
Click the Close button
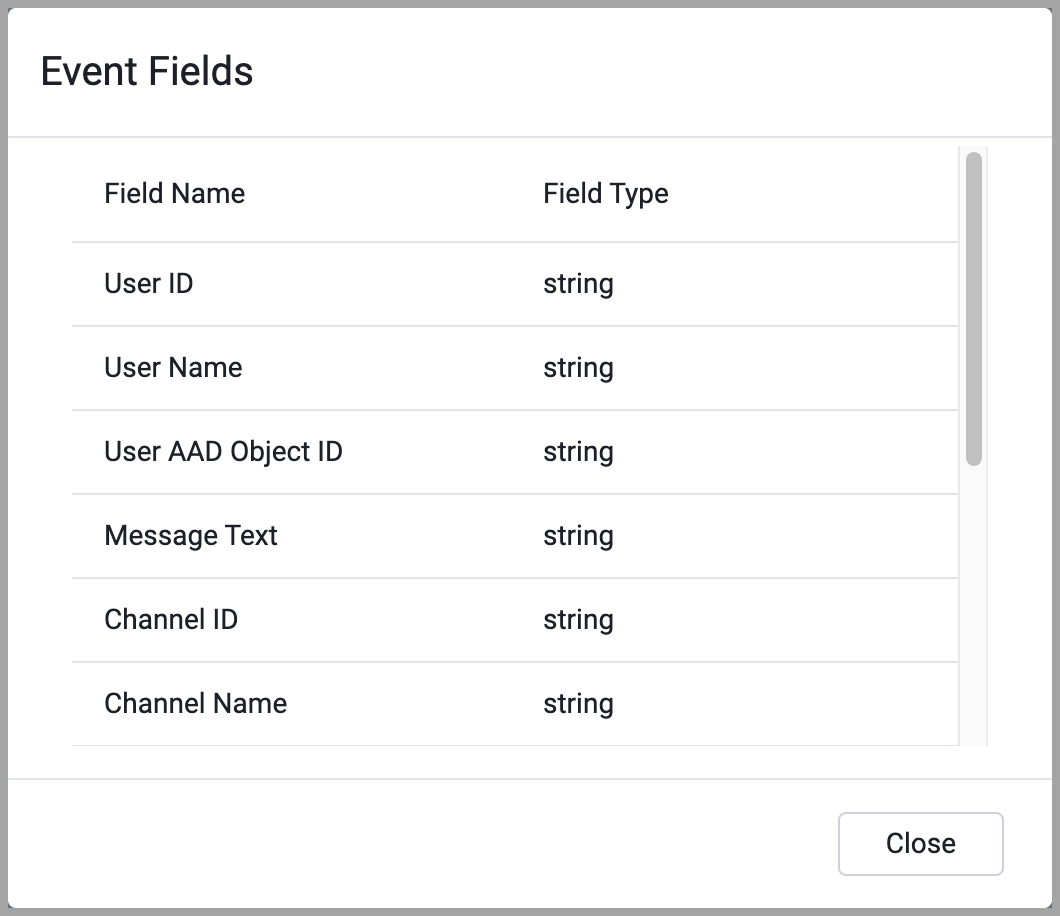click(x=920, y=843)
